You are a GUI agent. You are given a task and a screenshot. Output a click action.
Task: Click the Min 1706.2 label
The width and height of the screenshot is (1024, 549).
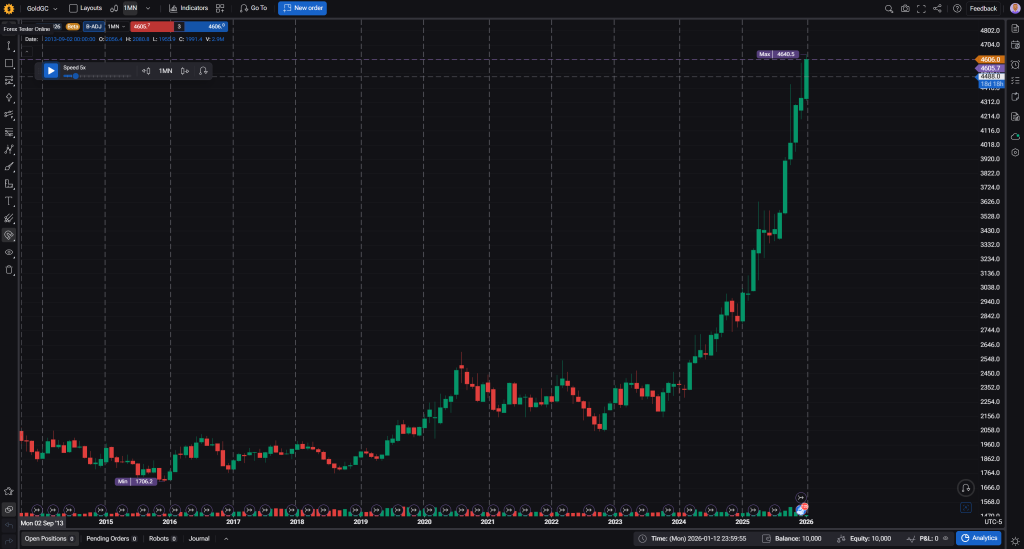136,482
